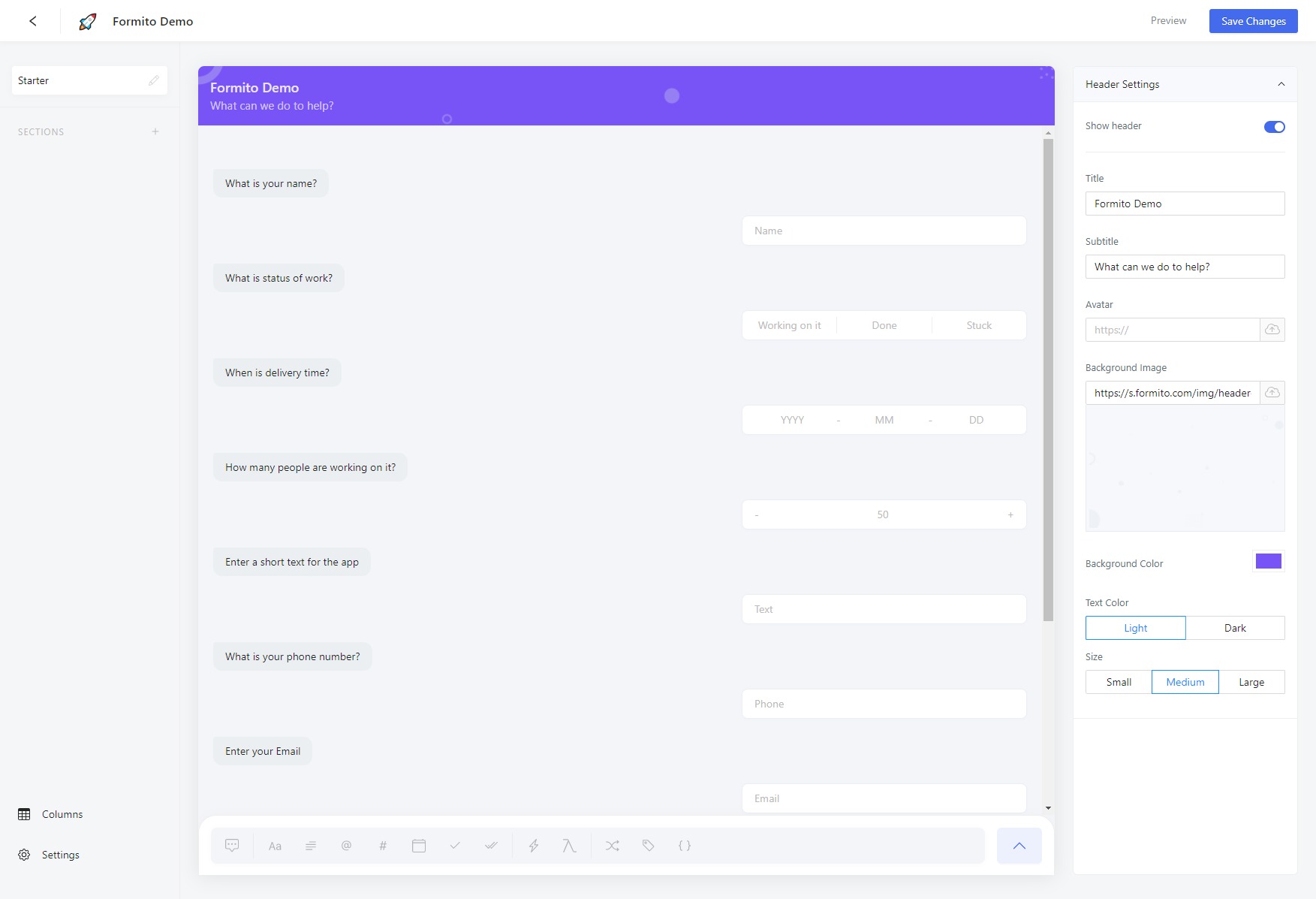Upload avatar using cloud icon

(1272, 330)
